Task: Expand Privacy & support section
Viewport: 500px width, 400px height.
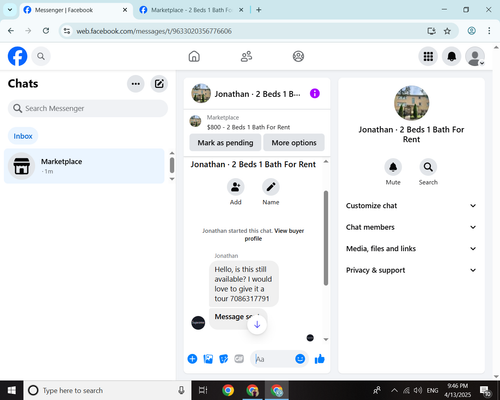Action: (x=411, y=270)
